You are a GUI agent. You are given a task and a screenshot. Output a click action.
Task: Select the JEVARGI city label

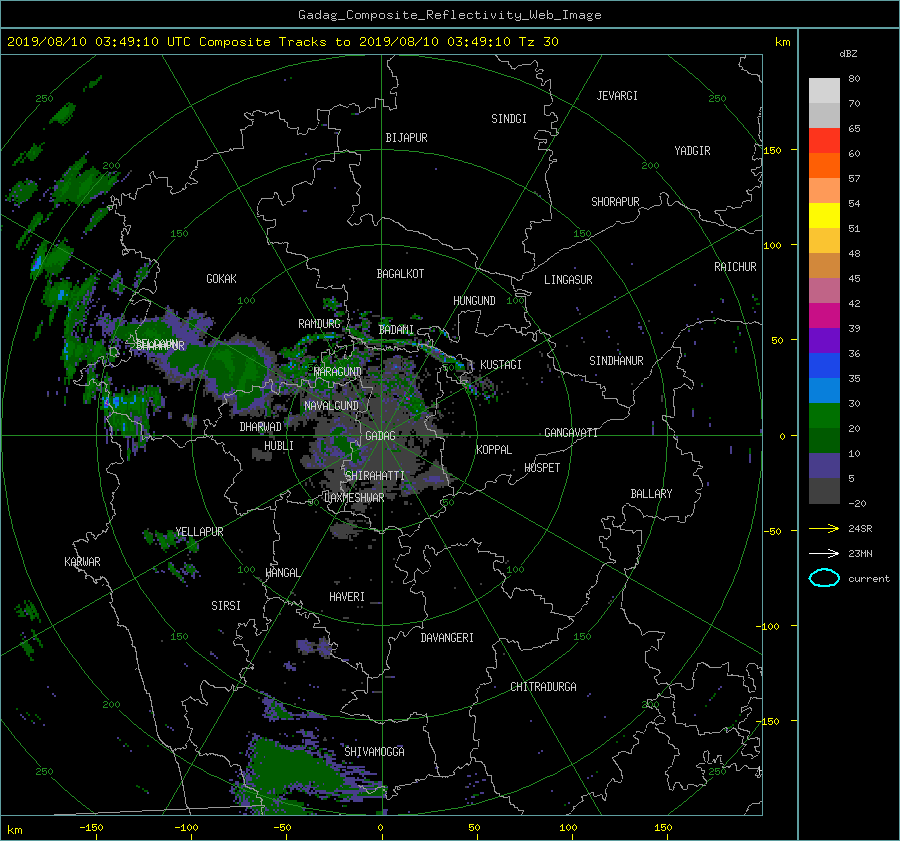617,96
